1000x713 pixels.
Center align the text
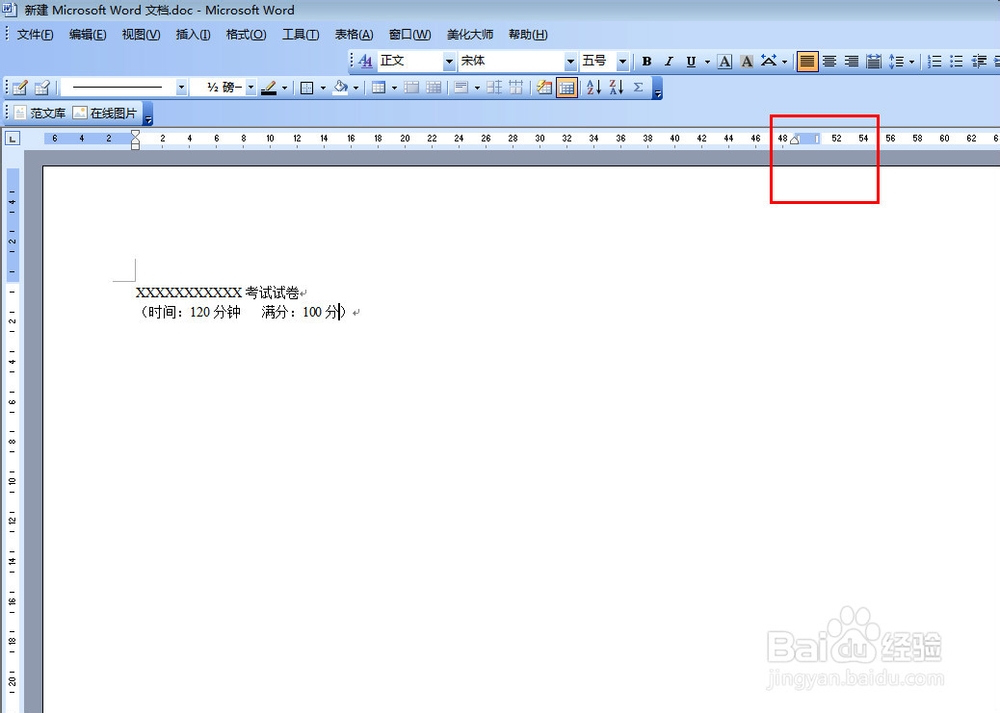pyautogui.click(x=829, y=61)
